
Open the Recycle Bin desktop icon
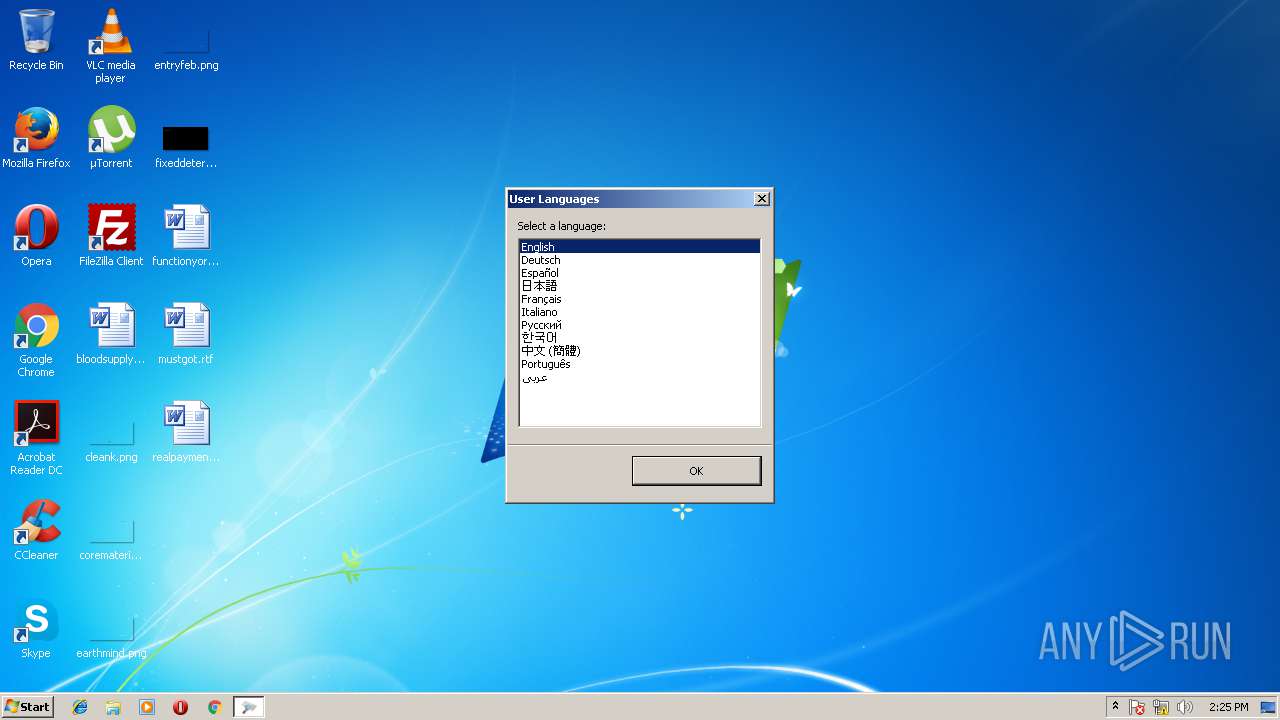pyautogui.click(x=36, y=40)
